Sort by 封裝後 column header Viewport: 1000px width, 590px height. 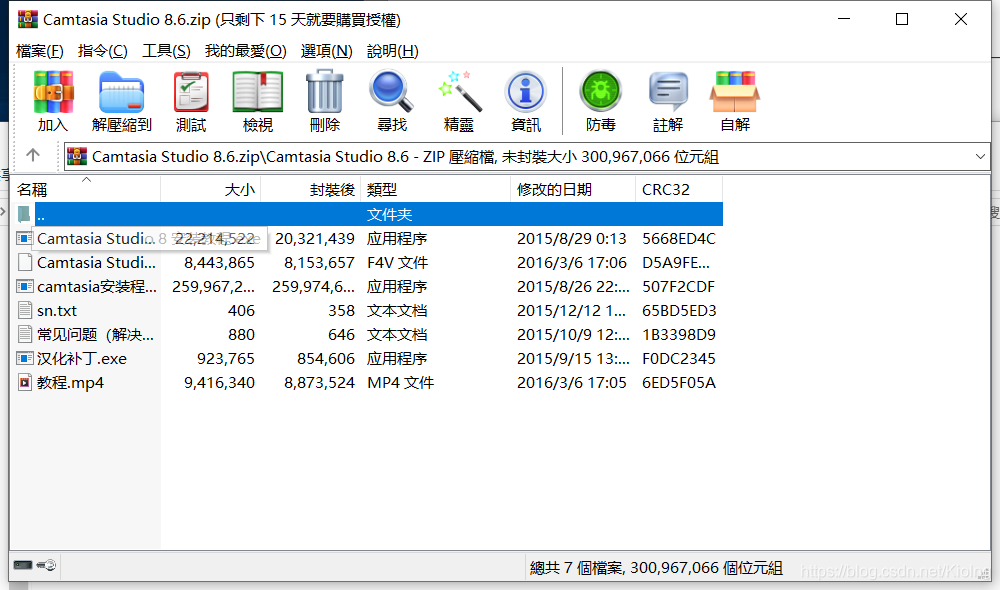311,189
